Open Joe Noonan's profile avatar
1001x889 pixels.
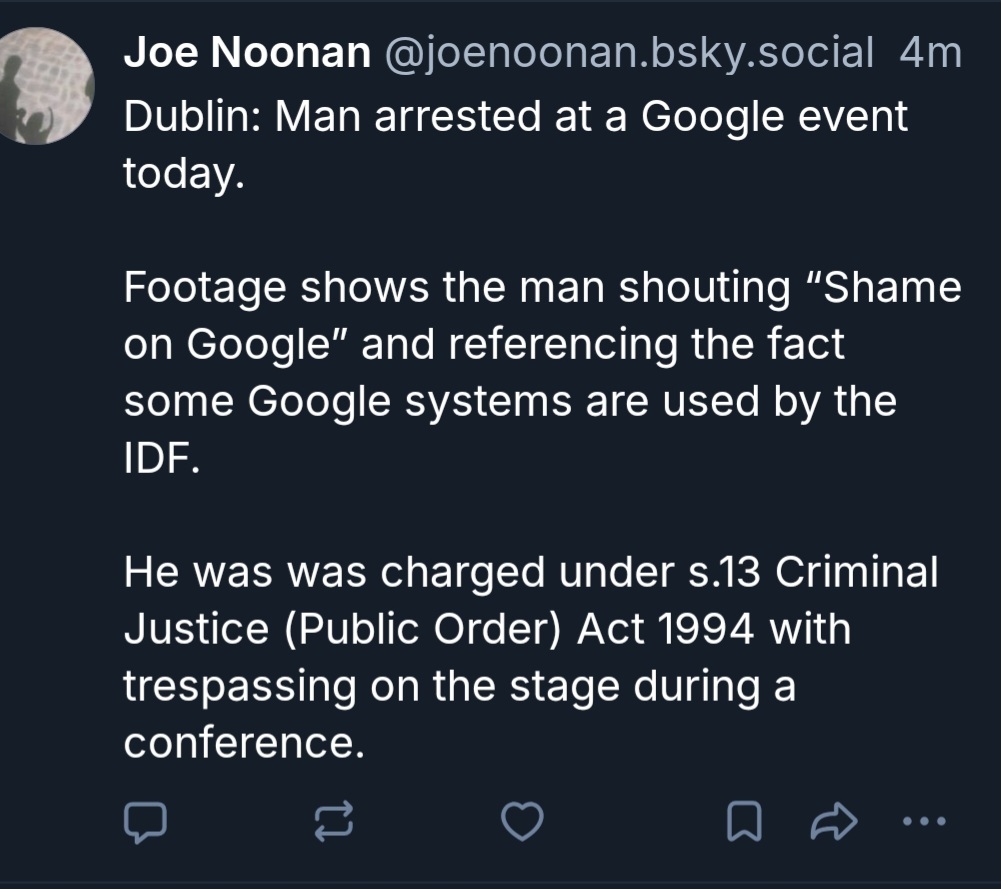(x=45, y=85)
